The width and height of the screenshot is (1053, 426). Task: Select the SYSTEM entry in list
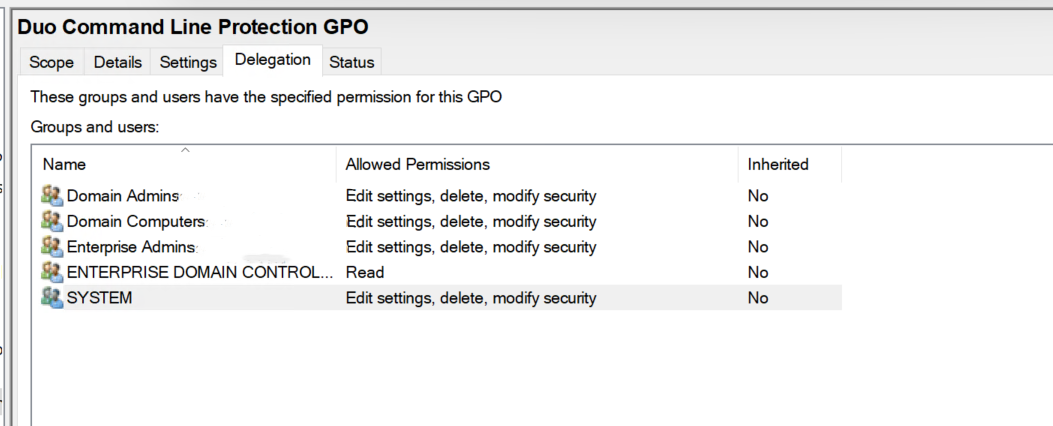coord(99,298)
